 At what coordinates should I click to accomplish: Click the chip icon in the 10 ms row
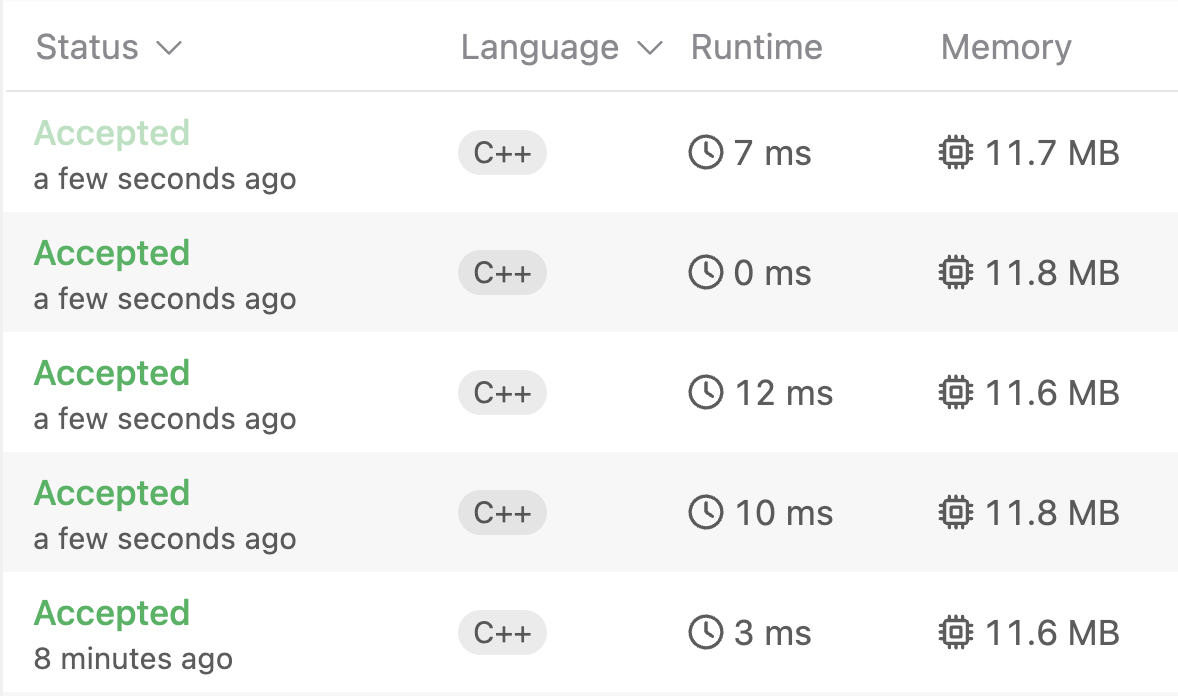click(956, 513)
